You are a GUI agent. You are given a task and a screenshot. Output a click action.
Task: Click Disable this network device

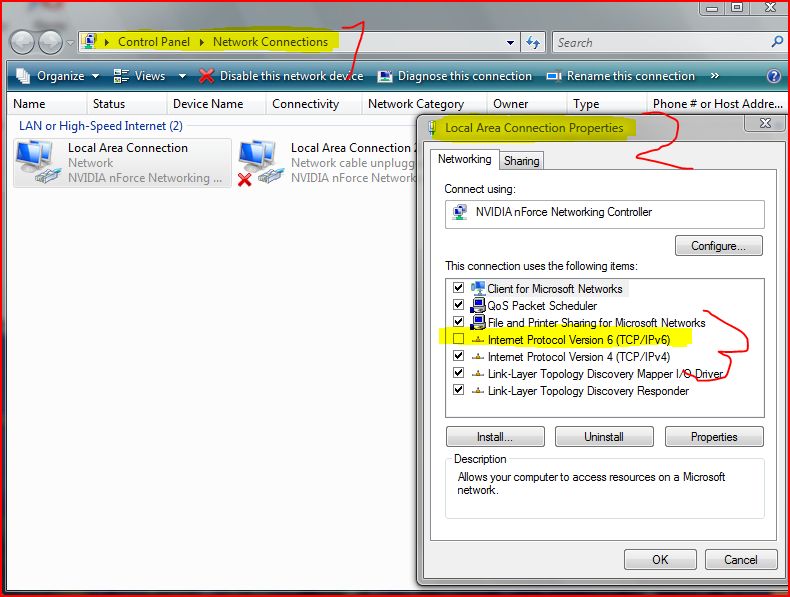[281, 76]
